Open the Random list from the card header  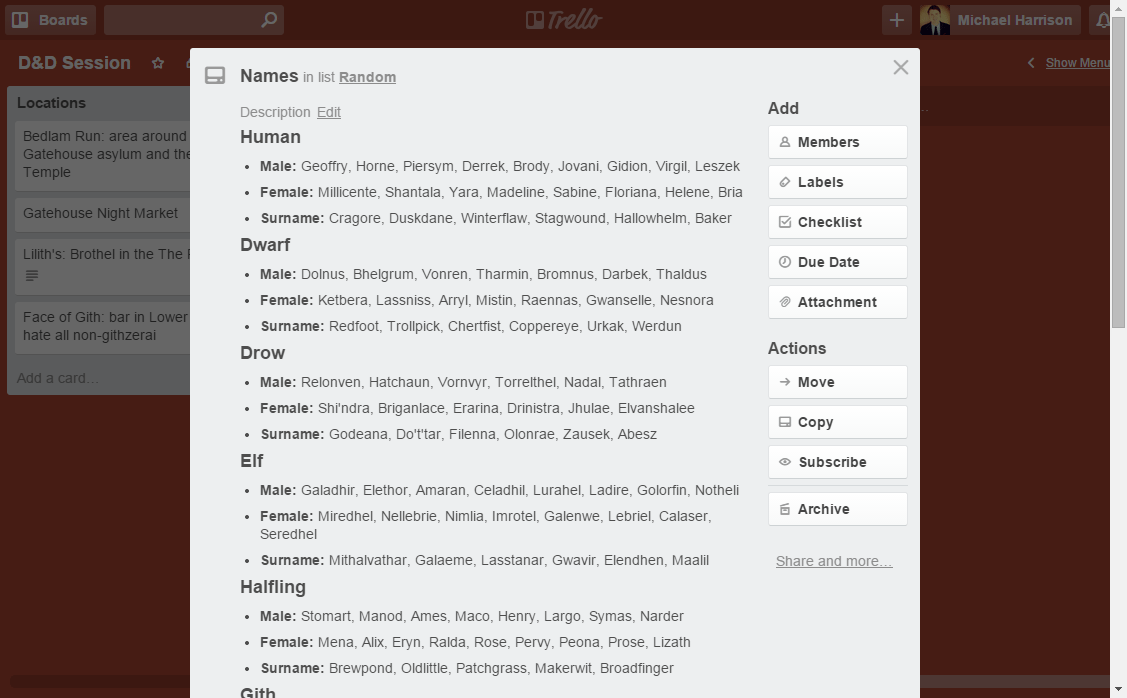366,76
